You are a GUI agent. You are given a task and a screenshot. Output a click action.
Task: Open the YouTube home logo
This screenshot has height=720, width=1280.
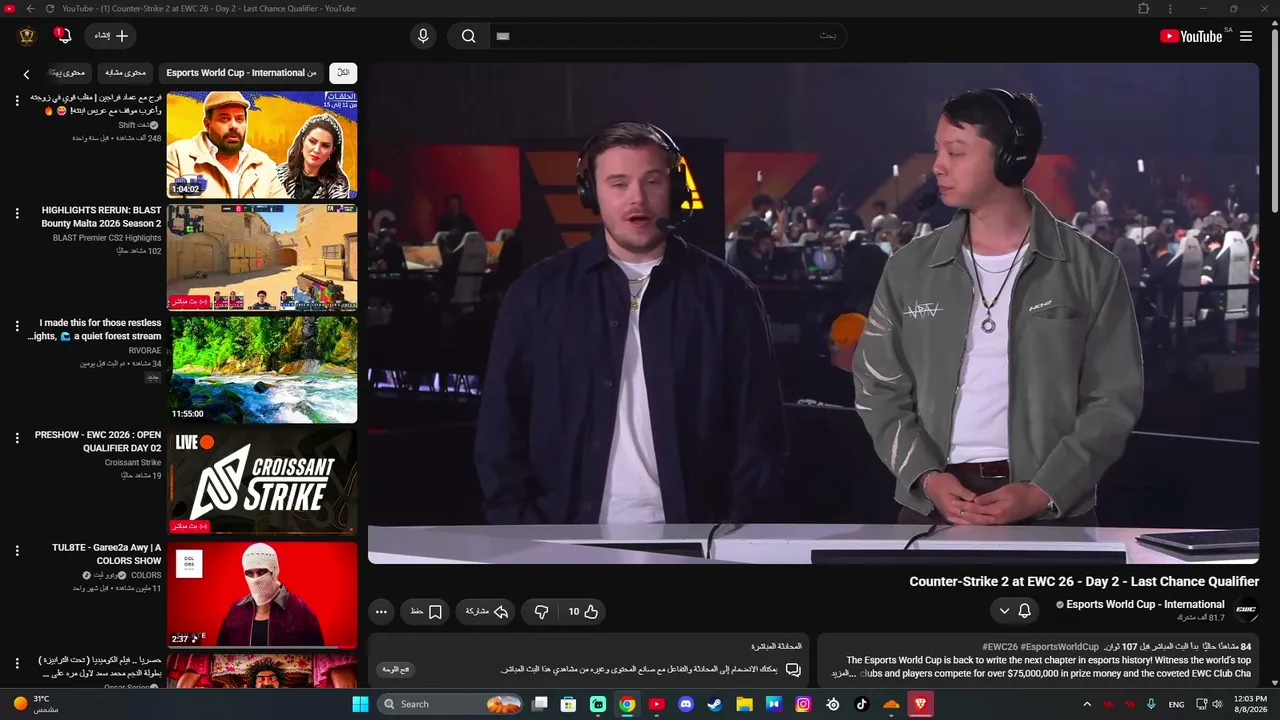(1191, 36)
